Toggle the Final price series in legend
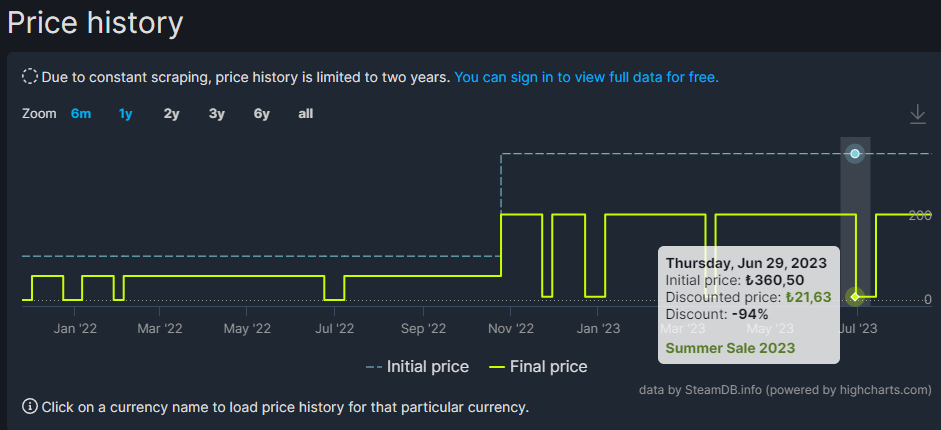Image resolution: width=941 pixels, height=430 pixels. 538,367
